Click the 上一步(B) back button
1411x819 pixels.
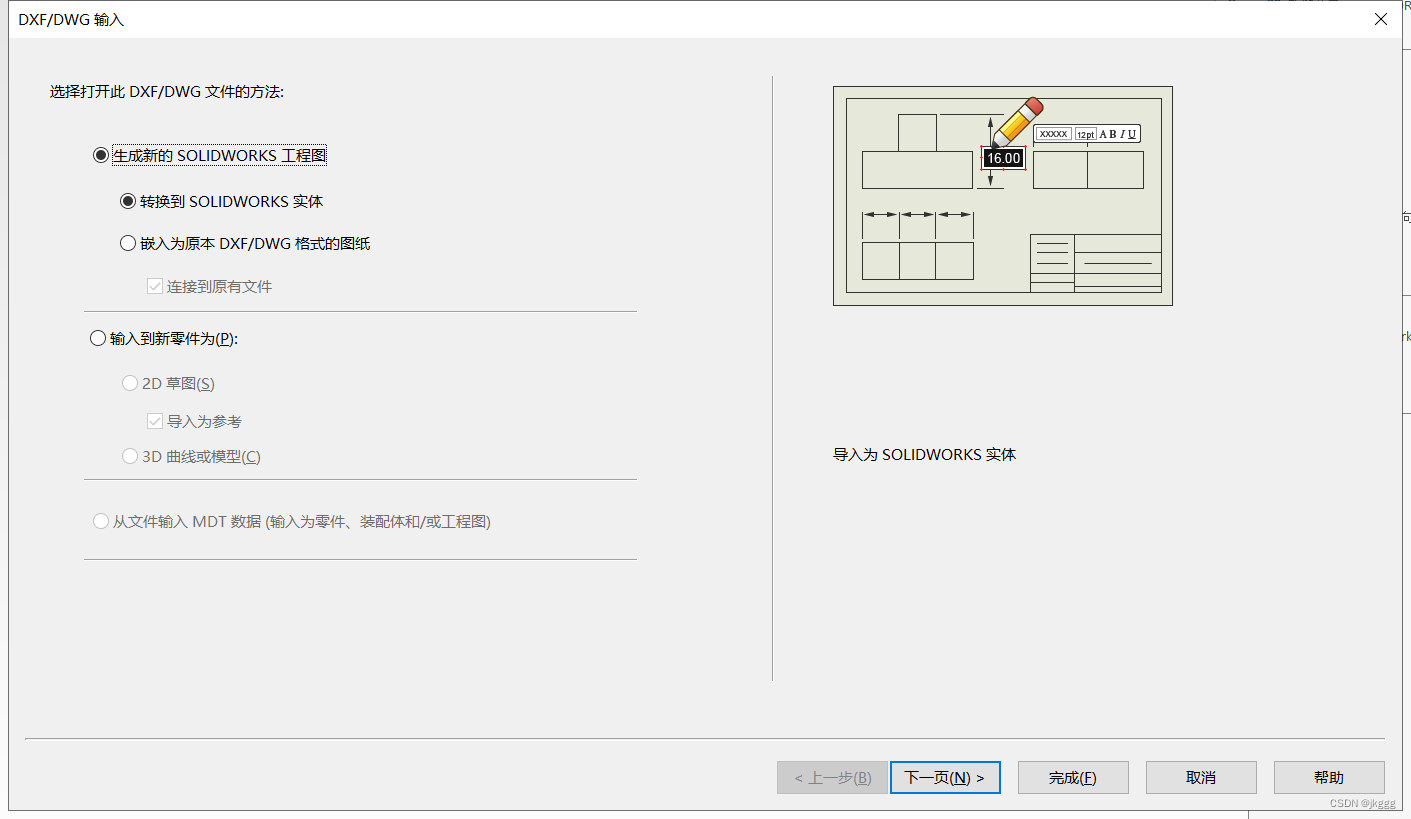coord(832,777)
